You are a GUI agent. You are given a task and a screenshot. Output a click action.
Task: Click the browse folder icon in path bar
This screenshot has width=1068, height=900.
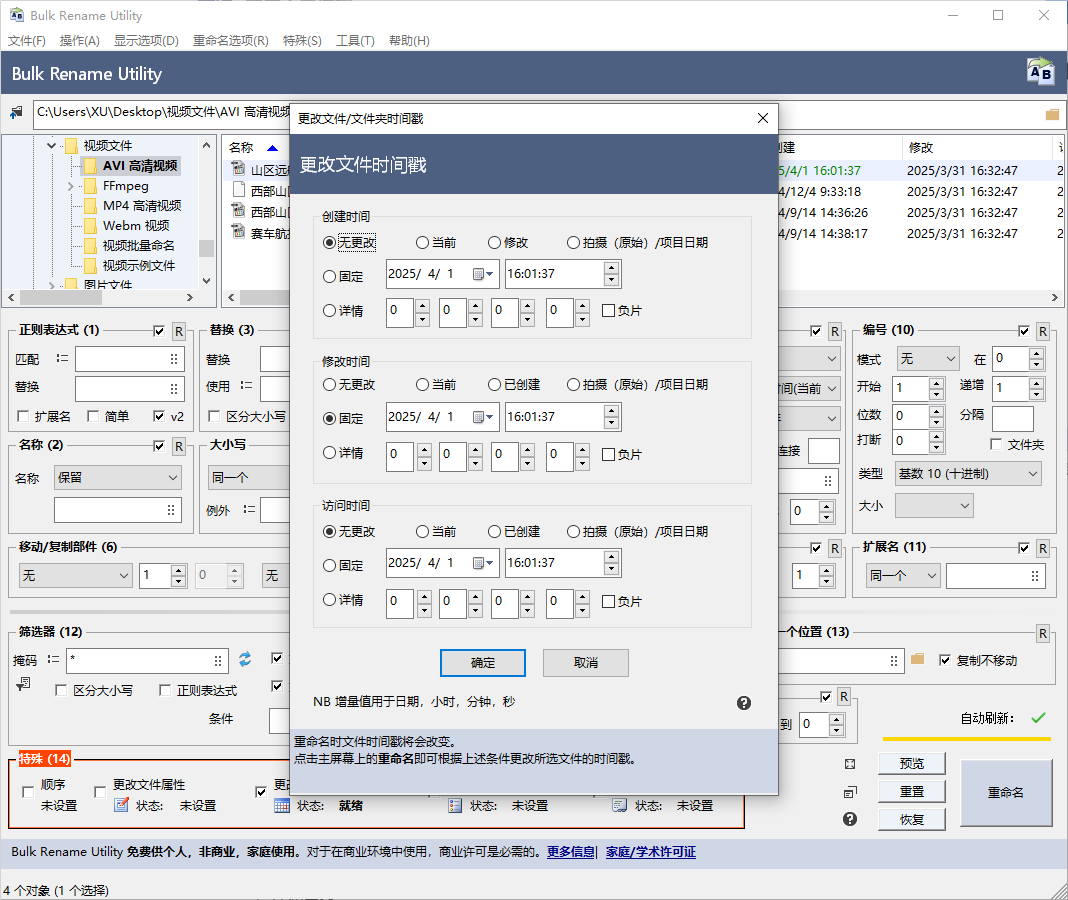1052,114
